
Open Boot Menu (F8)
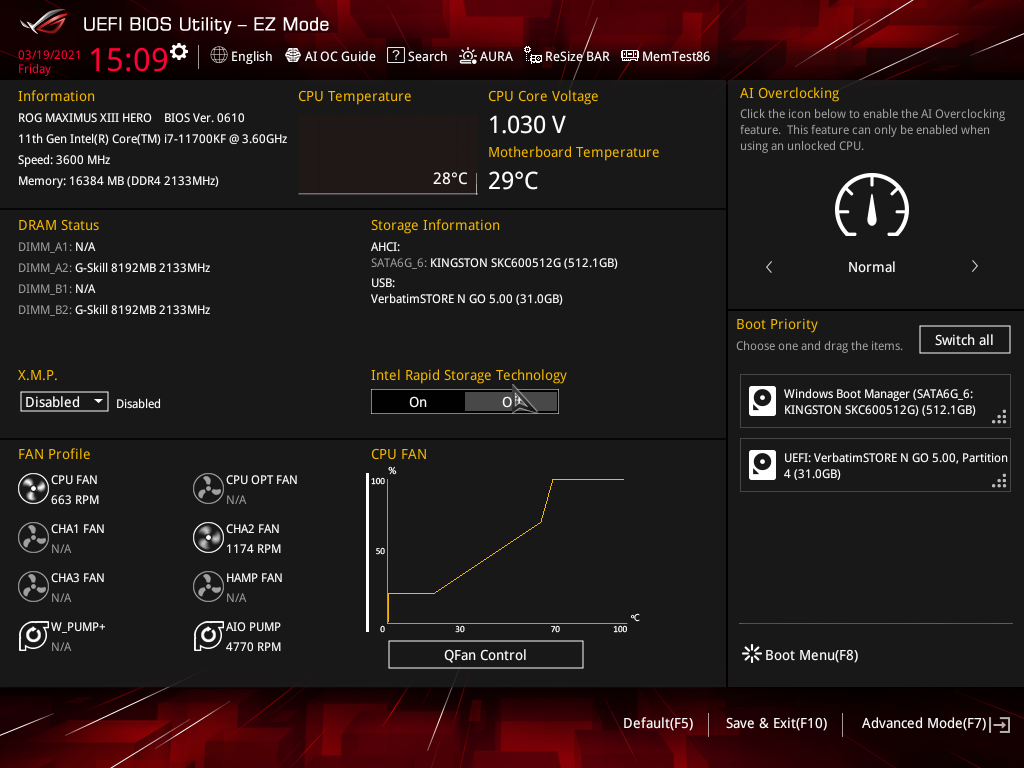(800, 654)
